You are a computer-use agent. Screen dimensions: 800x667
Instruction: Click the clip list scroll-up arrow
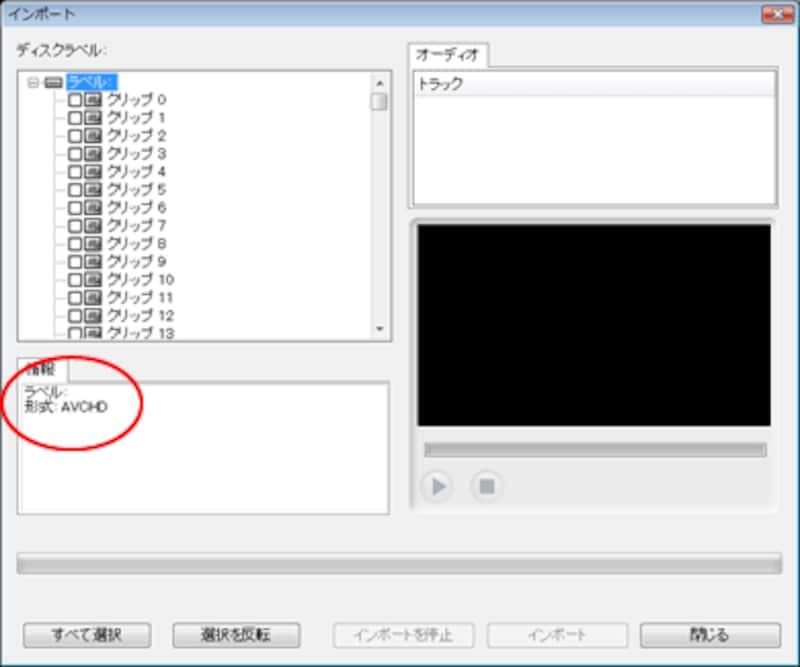380,83
